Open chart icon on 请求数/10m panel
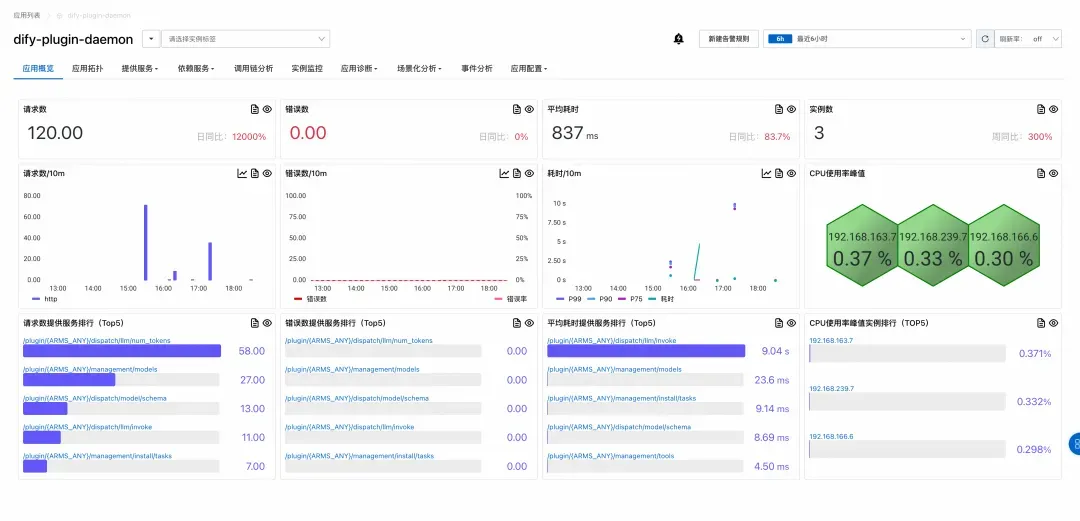 point(242,173)
